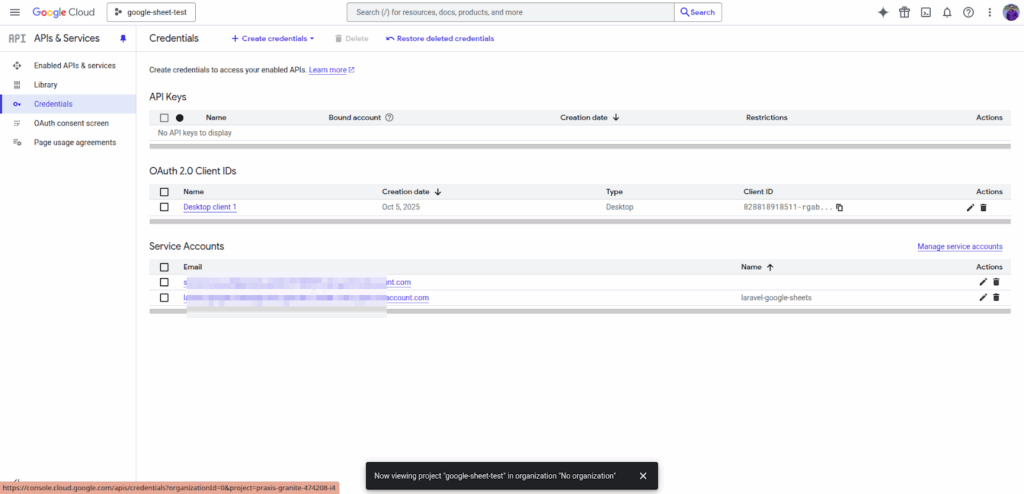This screenshot has width=1024, height=494.
Task: Expand the Create credentials dropdown
Action: (x=273, y=38)
